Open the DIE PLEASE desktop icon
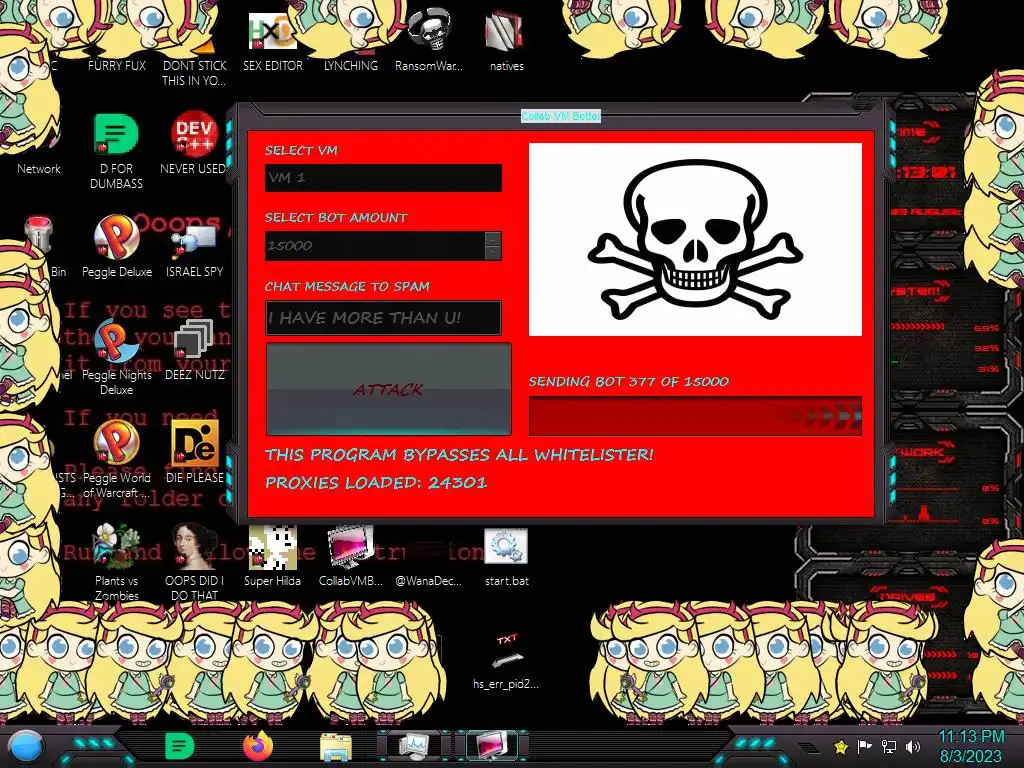The height and width of the screenshot is (768, 1024). coord(194,443)
